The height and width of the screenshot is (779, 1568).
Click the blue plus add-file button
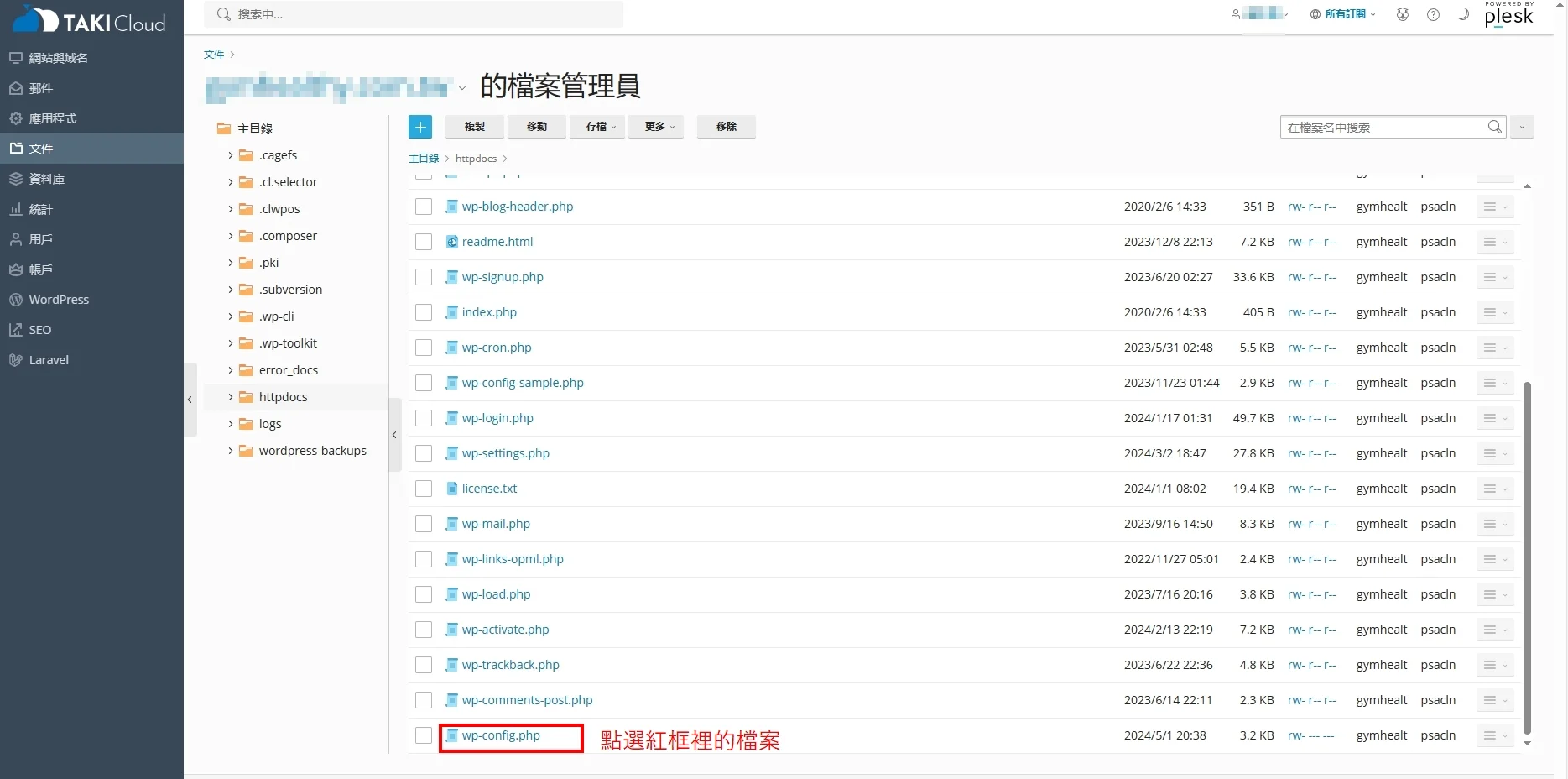tap(420, 127)
